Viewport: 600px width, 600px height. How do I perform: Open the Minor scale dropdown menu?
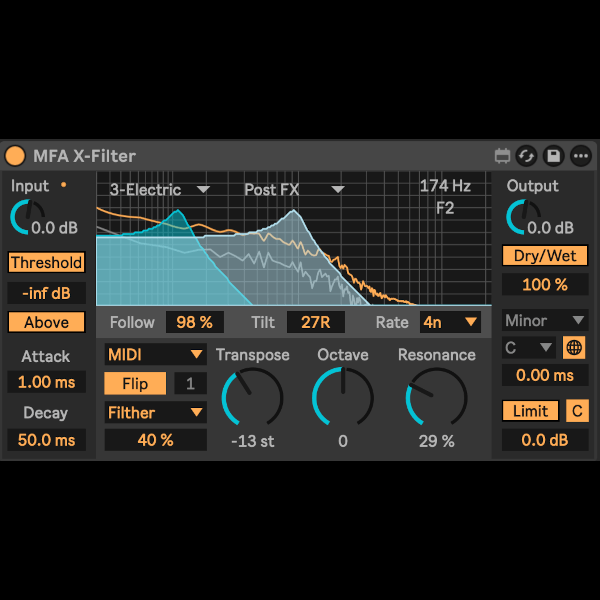coord(545,321)
